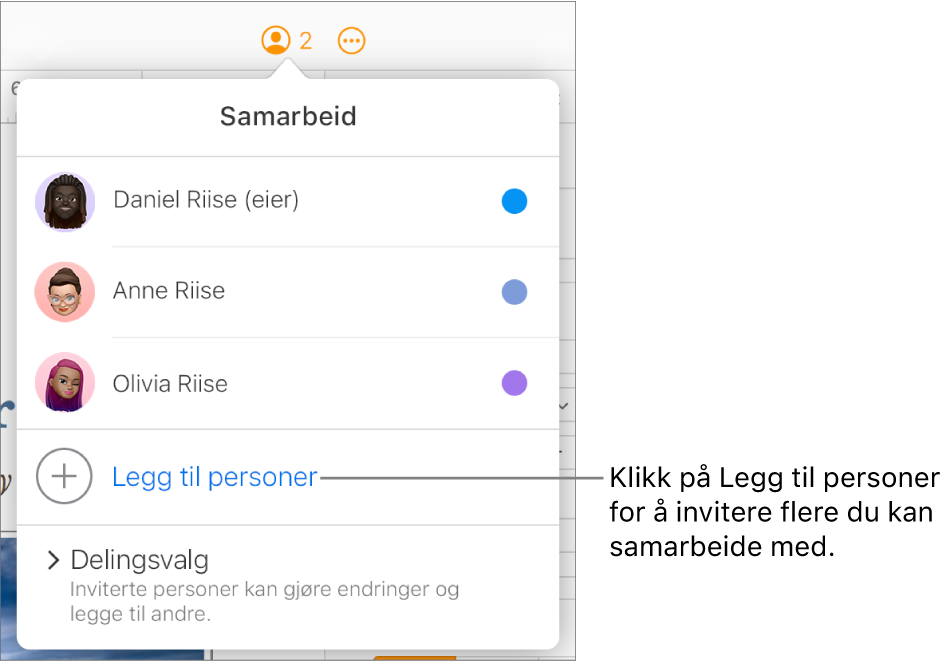
Task: Select the Samarbeid header
Action: 287,116
